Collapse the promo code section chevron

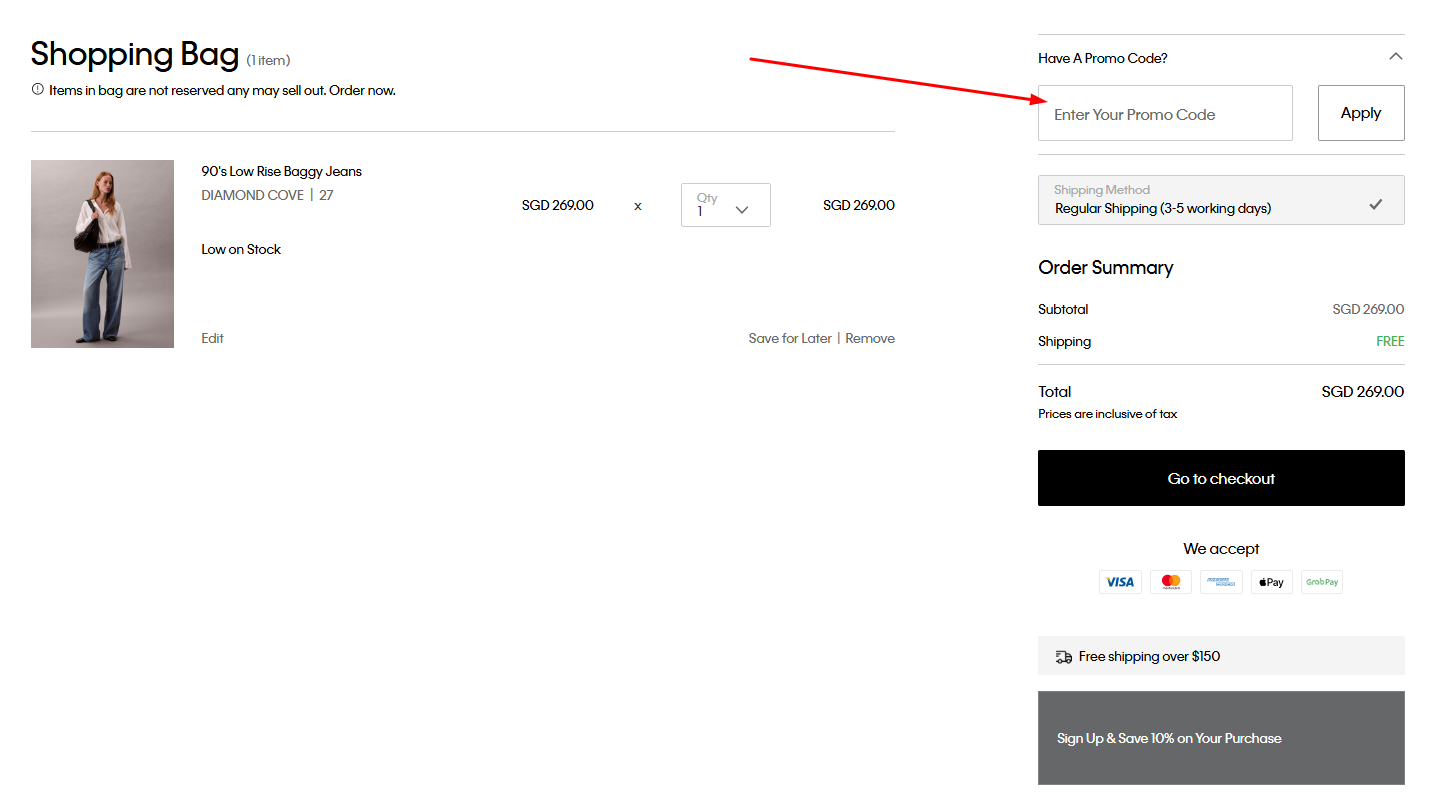pyautogui.click(x=1396, y=57)
